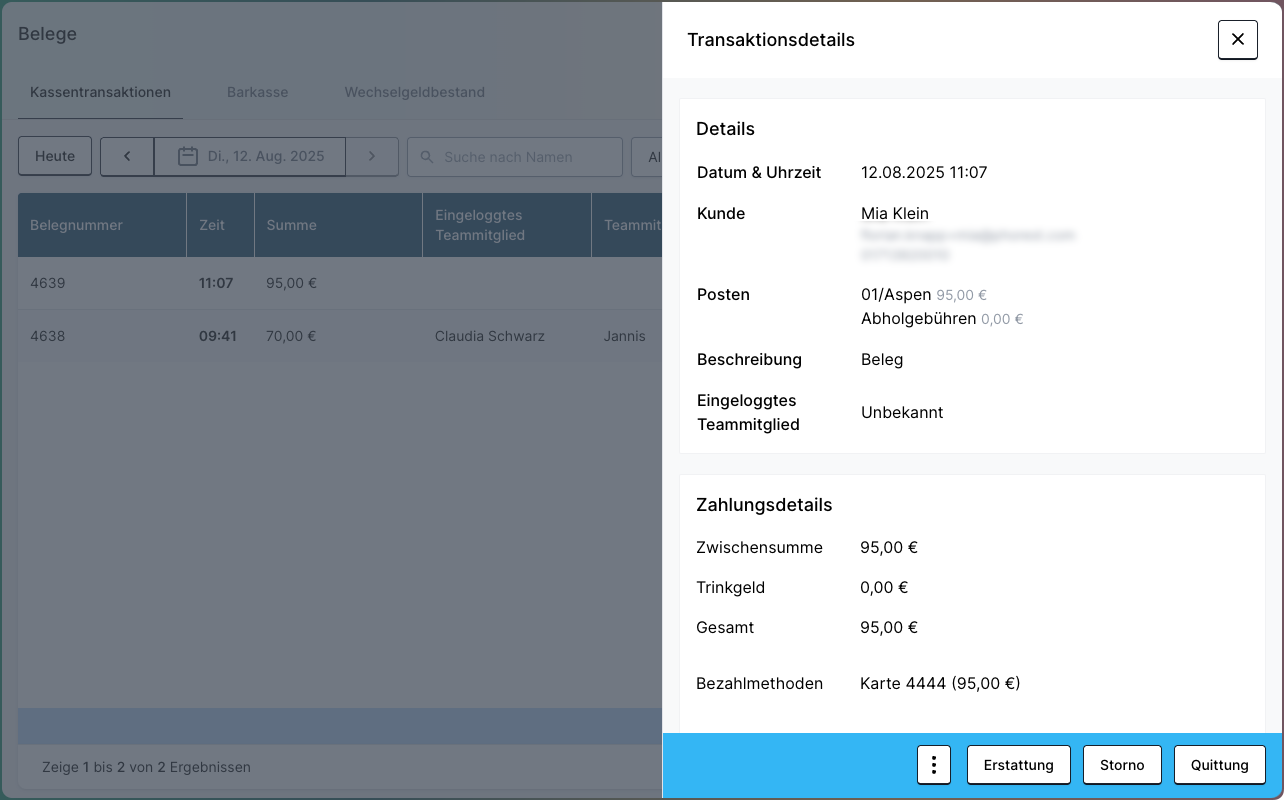The image size is (1284, 800).
Task: Click the Belege page title
Action: point(47,34)
